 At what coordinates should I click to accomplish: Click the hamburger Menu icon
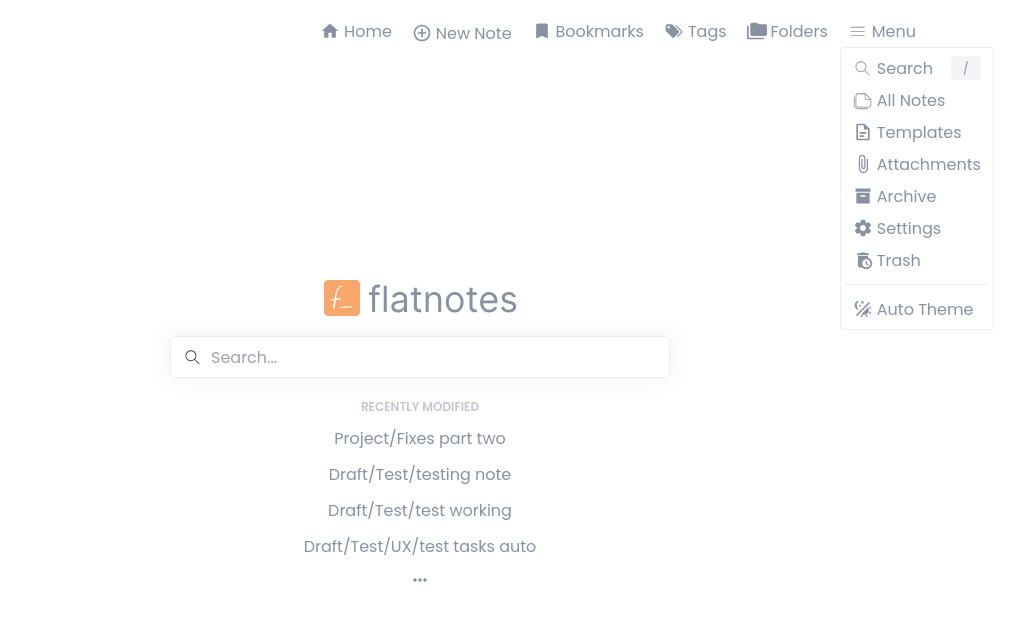[x=857, y=31]
